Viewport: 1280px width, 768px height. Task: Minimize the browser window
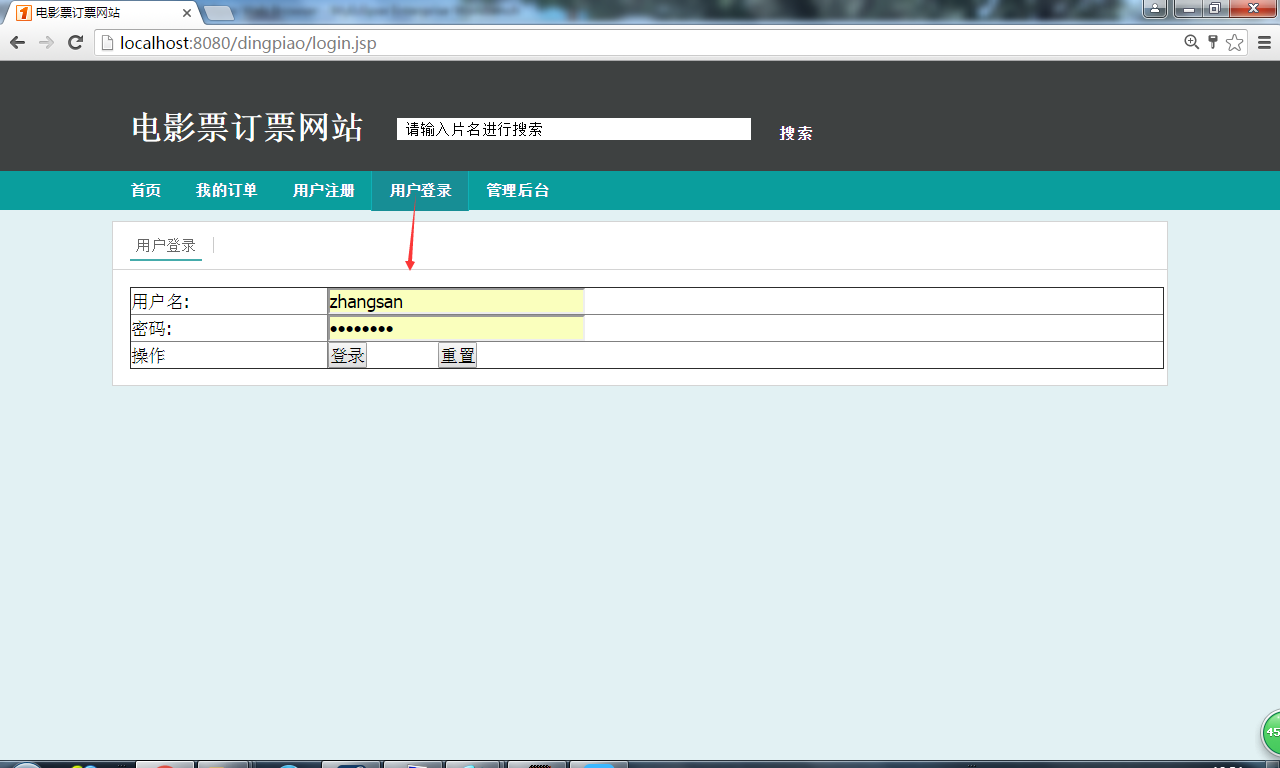coord(1188,9)
